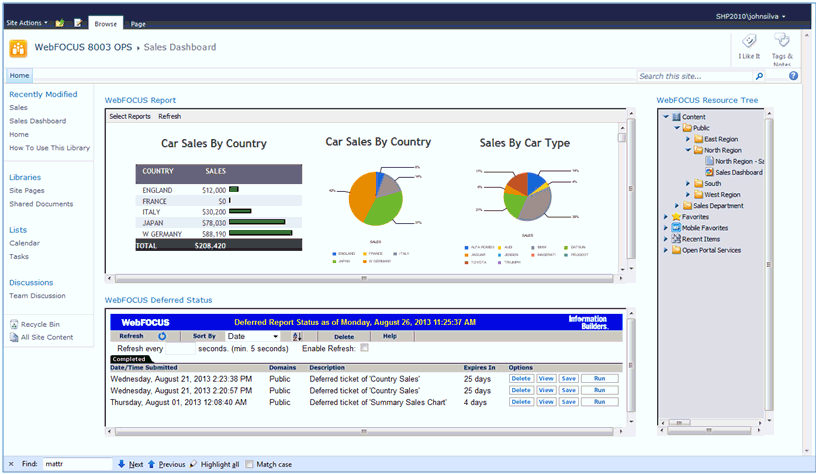Click the Find text input field

pyautogui.click(x=77, y=464)
